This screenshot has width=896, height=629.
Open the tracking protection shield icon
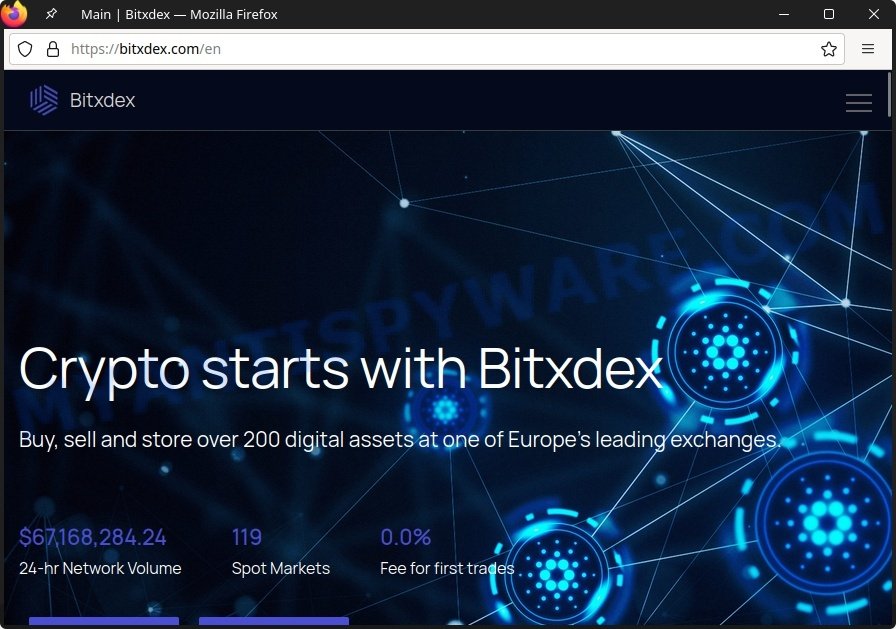point(25,49)
